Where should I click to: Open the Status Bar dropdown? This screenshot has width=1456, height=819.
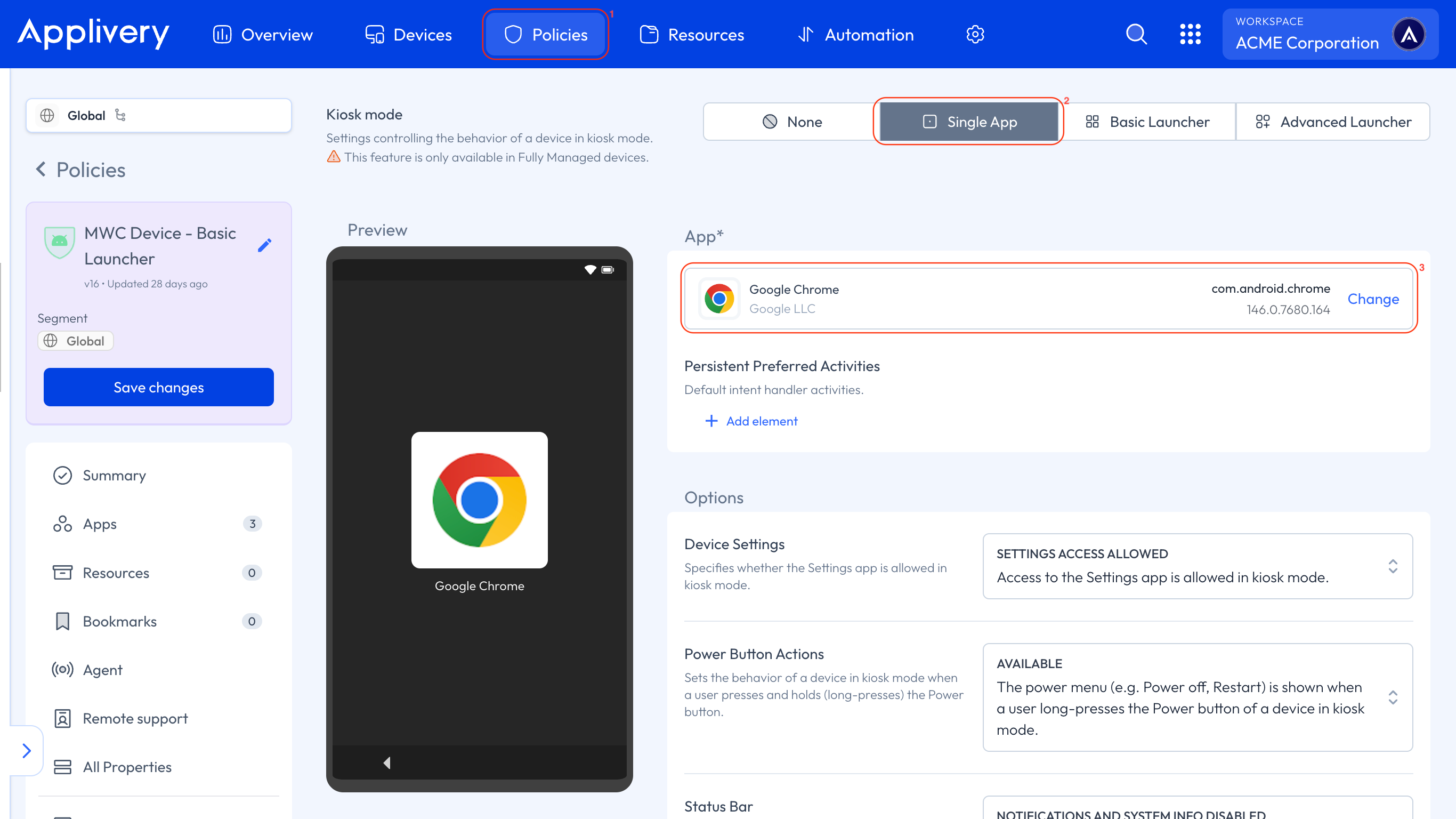1198,808
